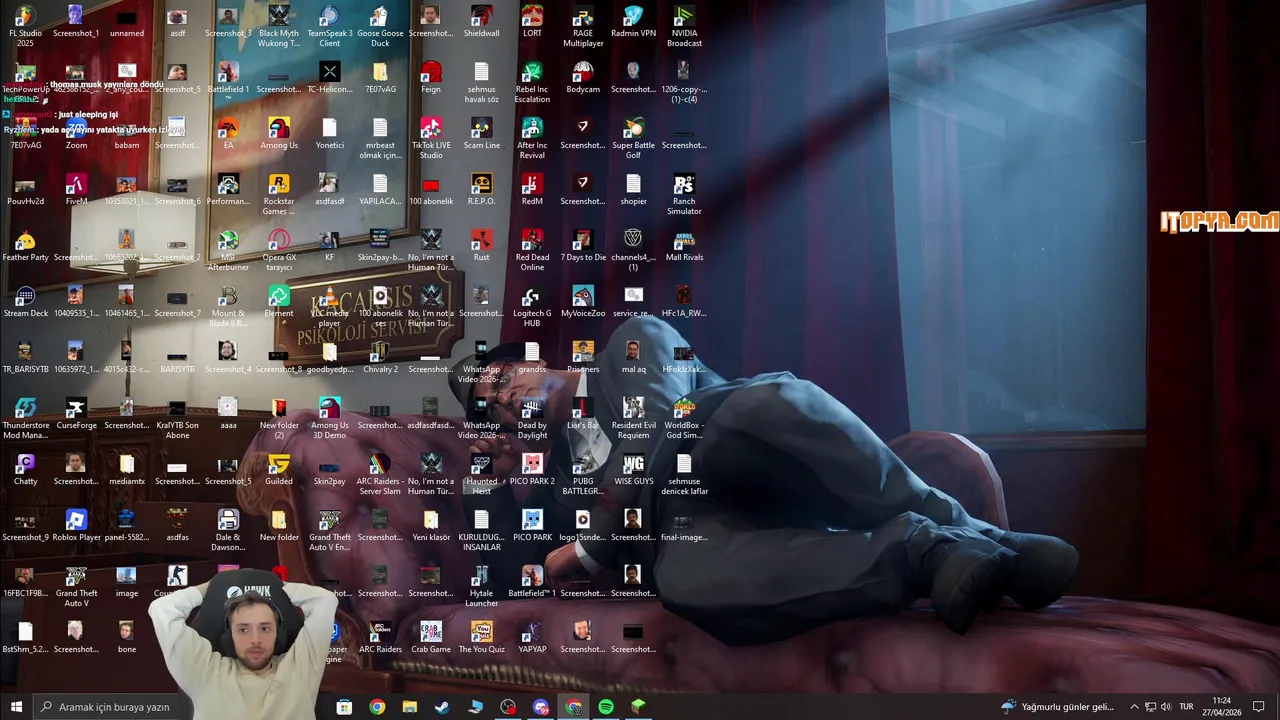Screen dimensions: 1280x720
Task: Open the Windows Start menu
Action: pos(16,707)
